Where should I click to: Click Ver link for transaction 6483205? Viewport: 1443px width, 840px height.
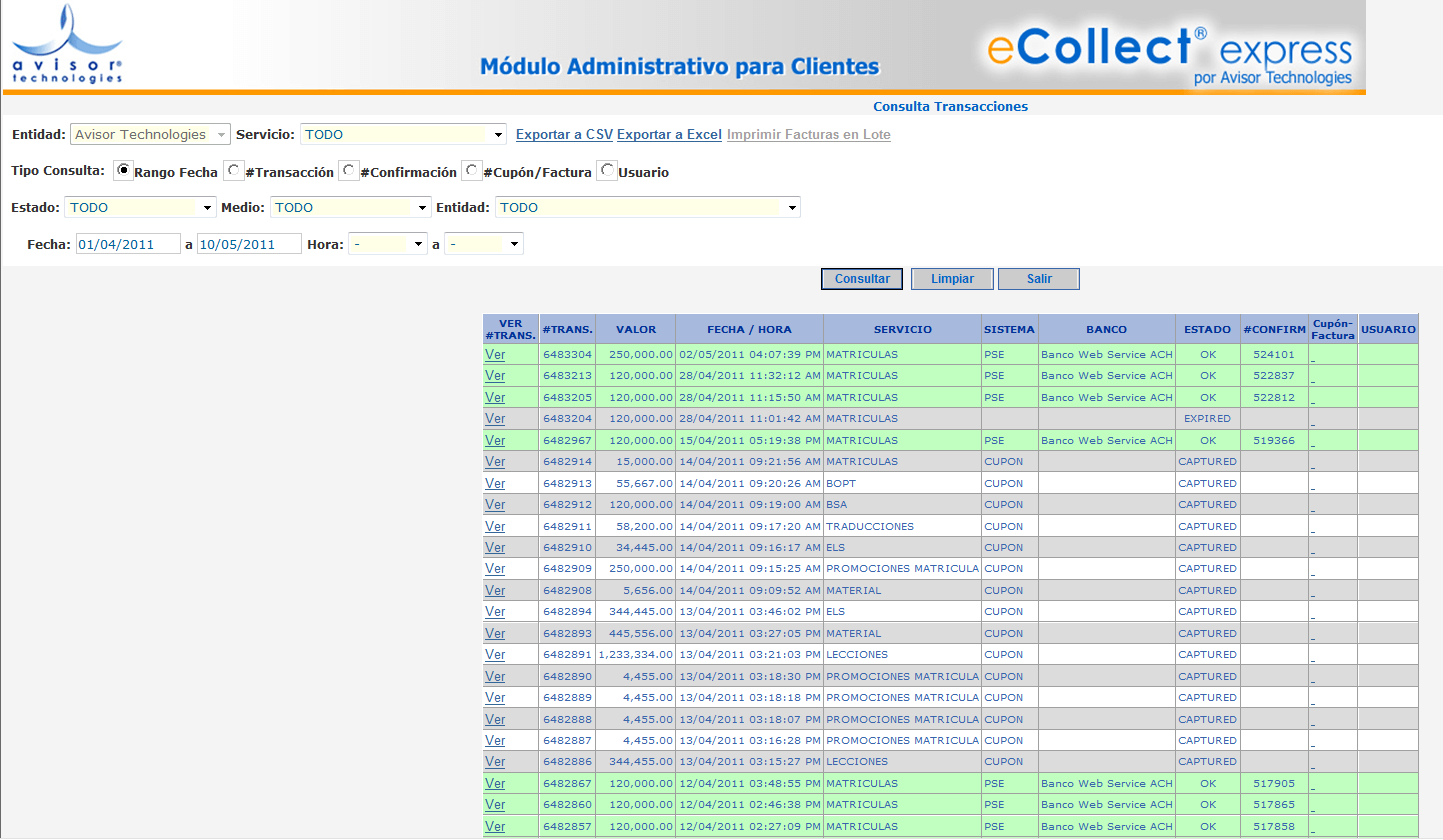(x=495, y=397)
